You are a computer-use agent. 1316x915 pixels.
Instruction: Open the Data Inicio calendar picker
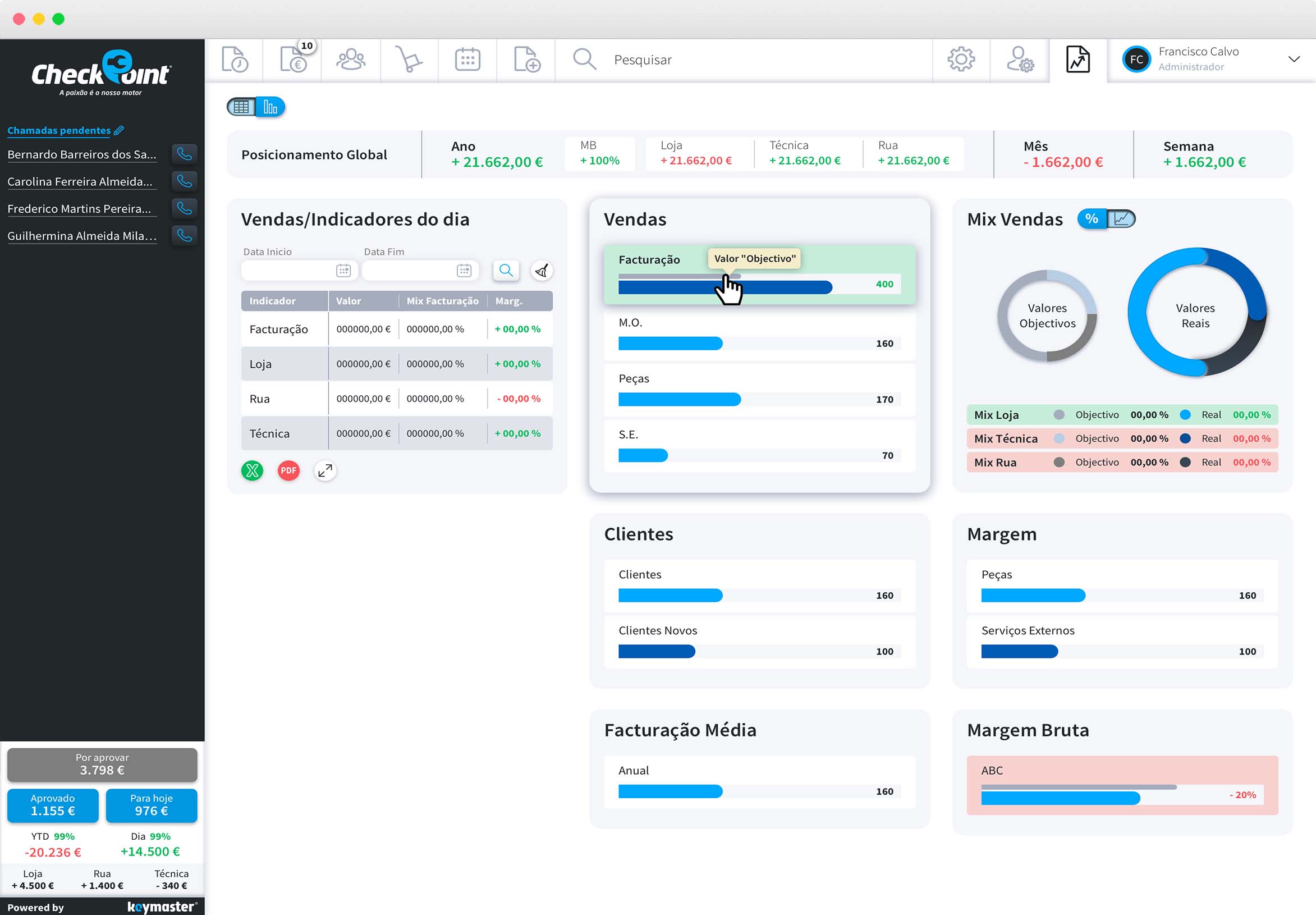(343, 271)
